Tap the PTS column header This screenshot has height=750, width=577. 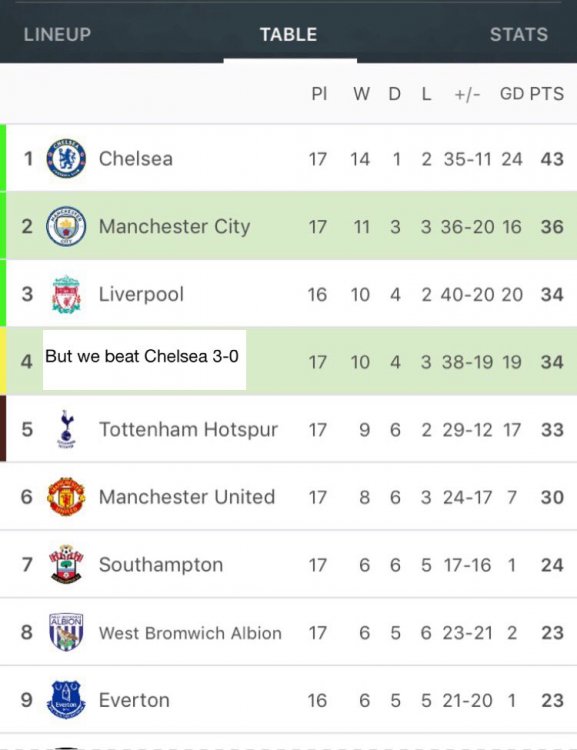click(x=547, y=94)
